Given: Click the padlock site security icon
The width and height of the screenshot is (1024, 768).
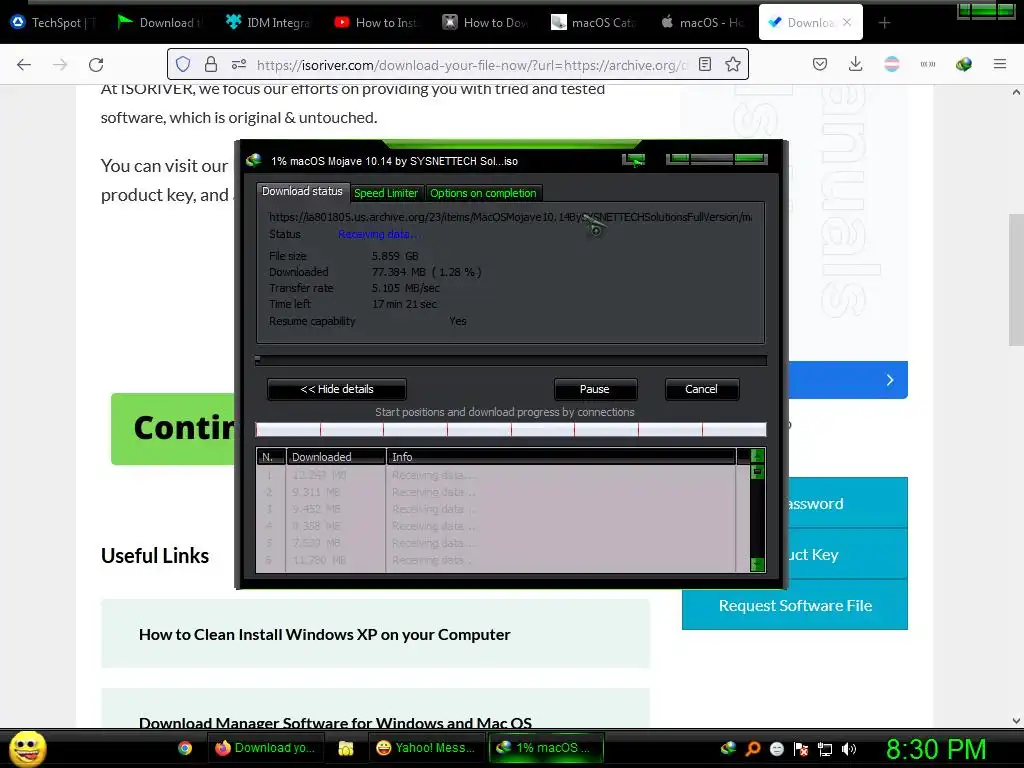Looking at the screenshot, I should coord(211,64).
